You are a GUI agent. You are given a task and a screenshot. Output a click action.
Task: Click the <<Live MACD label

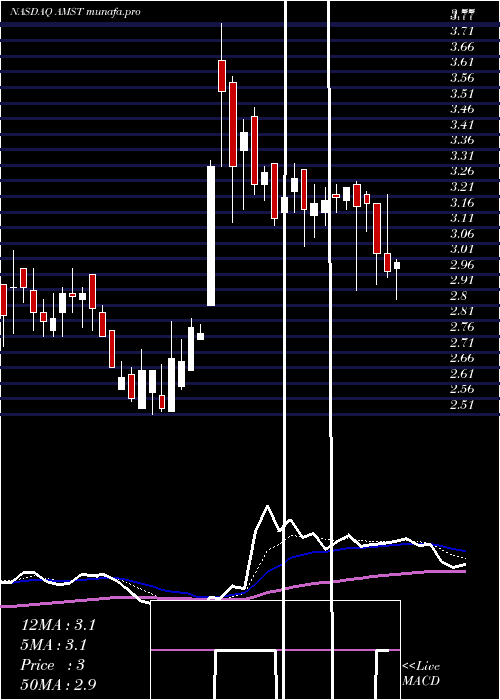(x=421, y=674)
